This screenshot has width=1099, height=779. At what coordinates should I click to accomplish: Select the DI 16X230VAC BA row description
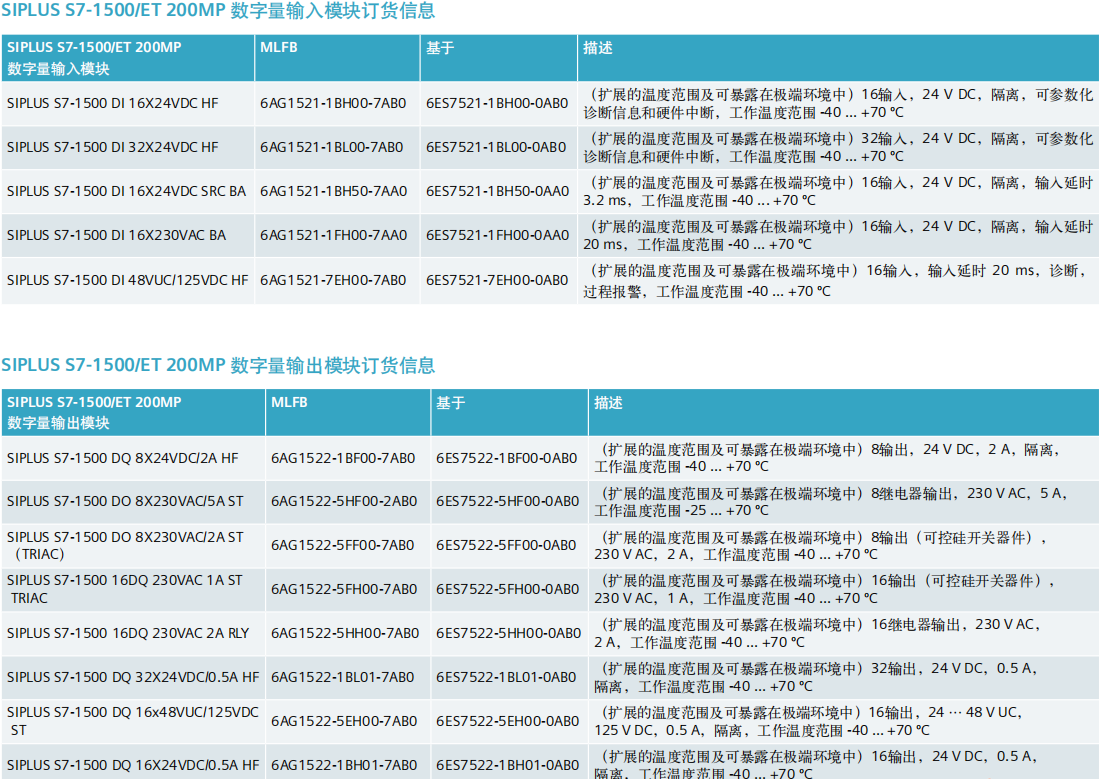(x=838, y=236)
